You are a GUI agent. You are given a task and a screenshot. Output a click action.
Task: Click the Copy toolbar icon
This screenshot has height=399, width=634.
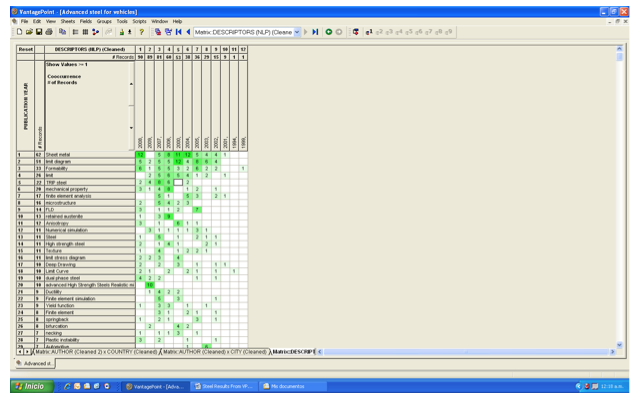coord(62,32)
